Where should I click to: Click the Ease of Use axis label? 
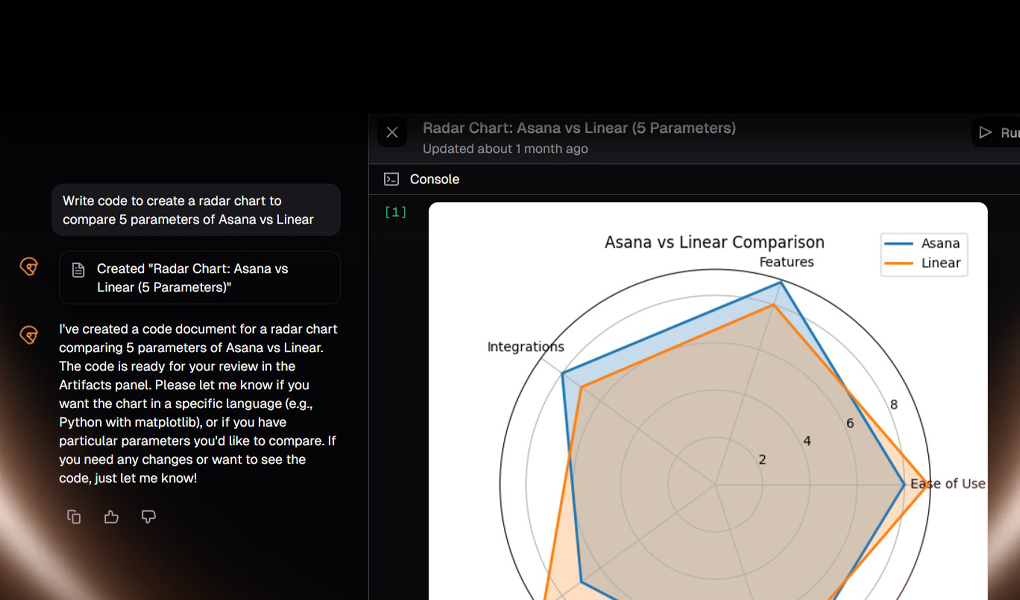tap(948, 484)
